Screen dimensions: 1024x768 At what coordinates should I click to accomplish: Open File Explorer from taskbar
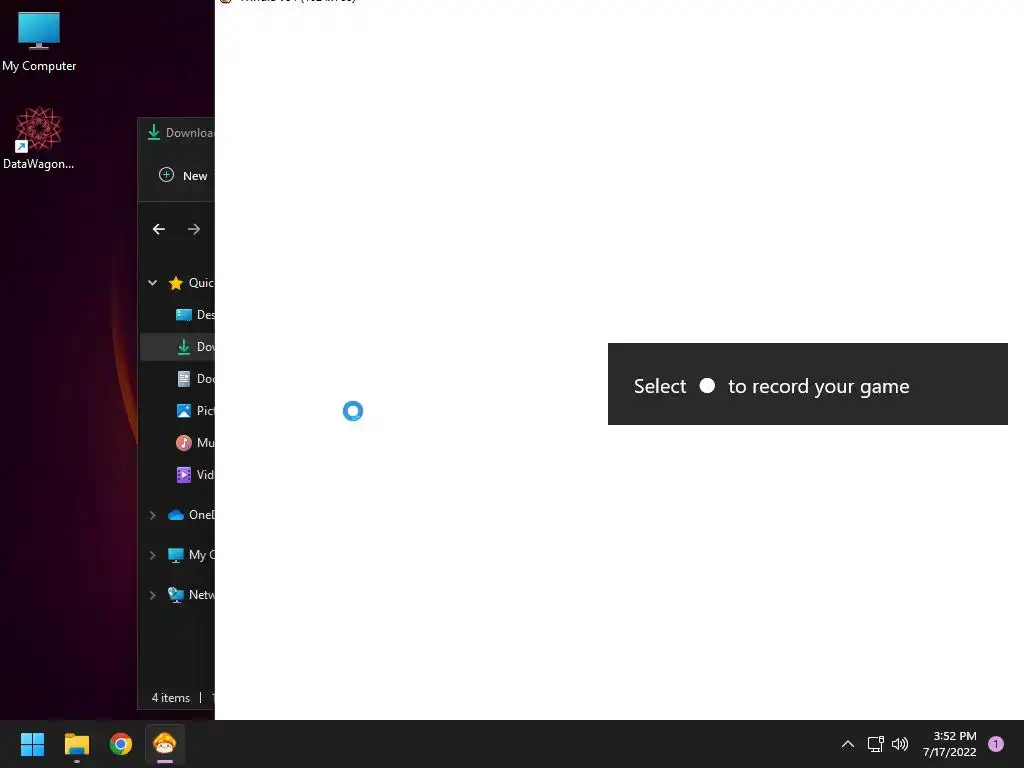pos(76,744)
